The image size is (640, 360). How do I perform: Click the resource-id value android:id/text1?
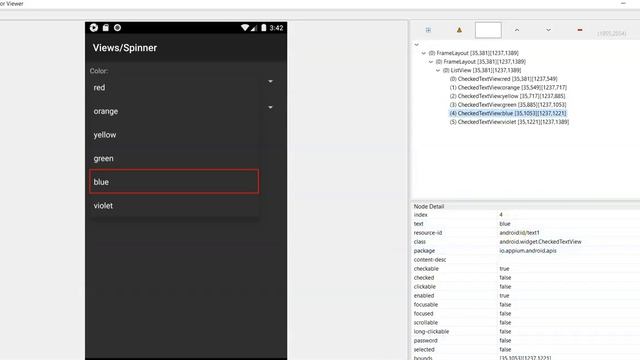tap(519, 233)
